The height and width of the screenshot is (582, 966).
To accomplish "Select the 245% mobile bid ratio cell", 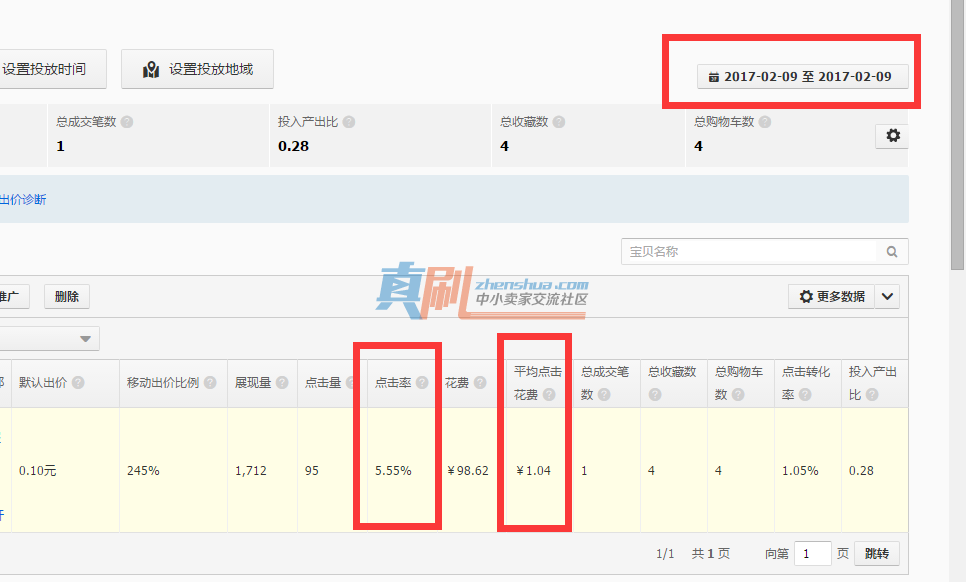I will tap(143, 471).
